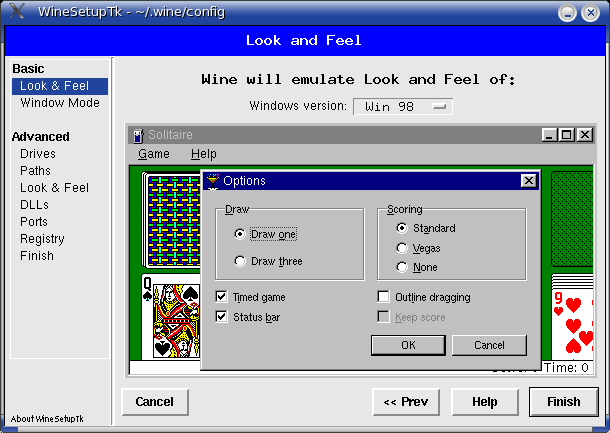Click the Time: 0 status text
Image resolution: width=610 pixels, height=433 pixels.
coord(566,368)
